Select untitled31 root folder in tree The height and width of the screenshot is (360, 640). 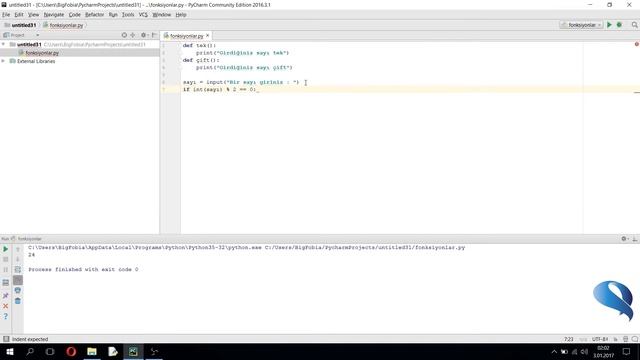coord(29,44)
